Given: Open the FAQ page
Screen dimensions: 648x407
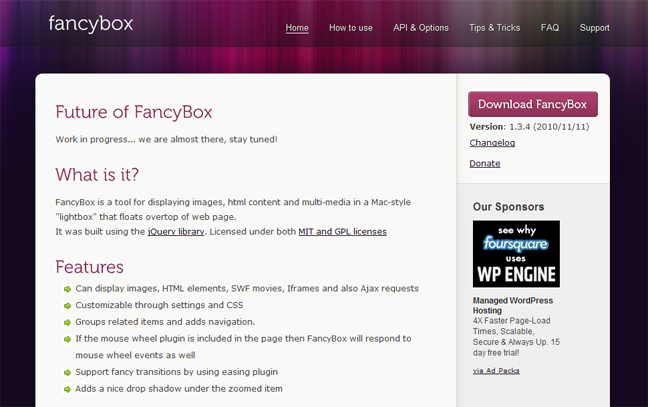Looking at the screenshot, I should tap(550, 28).
